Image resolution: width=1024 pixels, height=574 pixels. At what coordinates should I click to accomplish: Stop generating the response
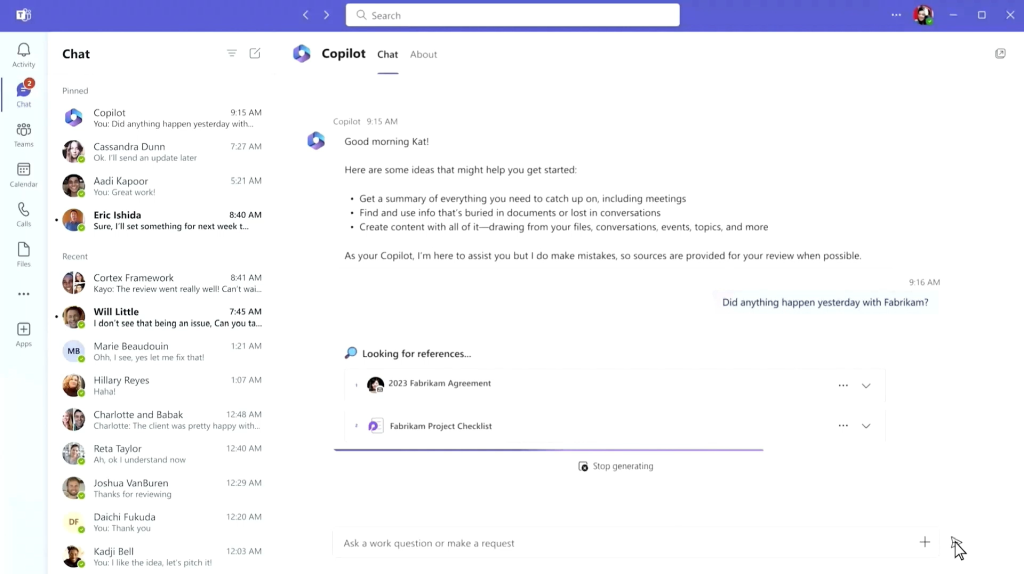(616, 466)
